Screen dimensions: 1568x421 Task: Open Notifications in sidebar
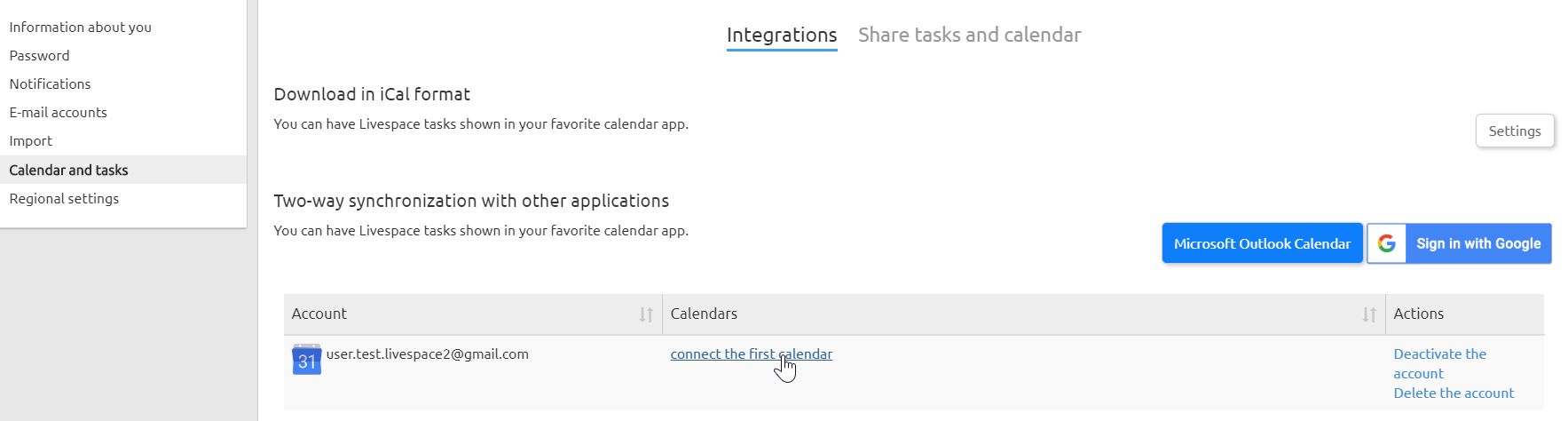50,83
